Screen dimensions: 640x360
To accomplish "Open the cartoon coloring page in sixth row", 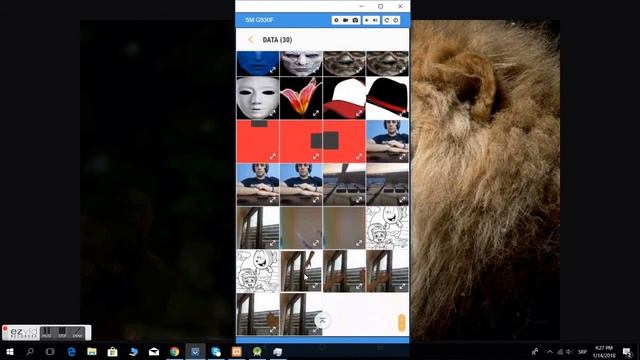I will tap(258, 271).
